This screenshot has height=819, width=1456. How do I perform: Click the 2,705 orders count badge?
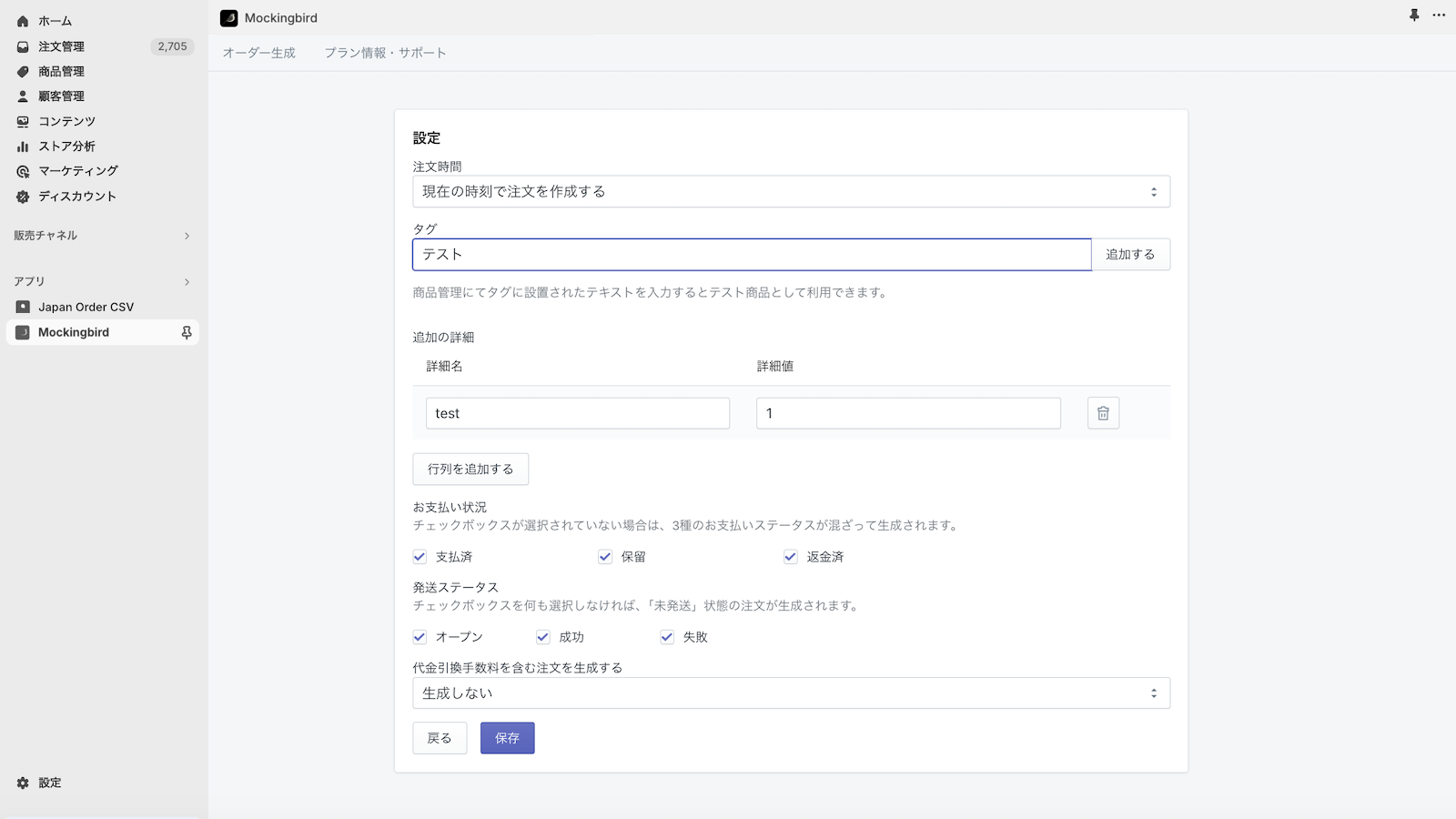pos(172,46)
